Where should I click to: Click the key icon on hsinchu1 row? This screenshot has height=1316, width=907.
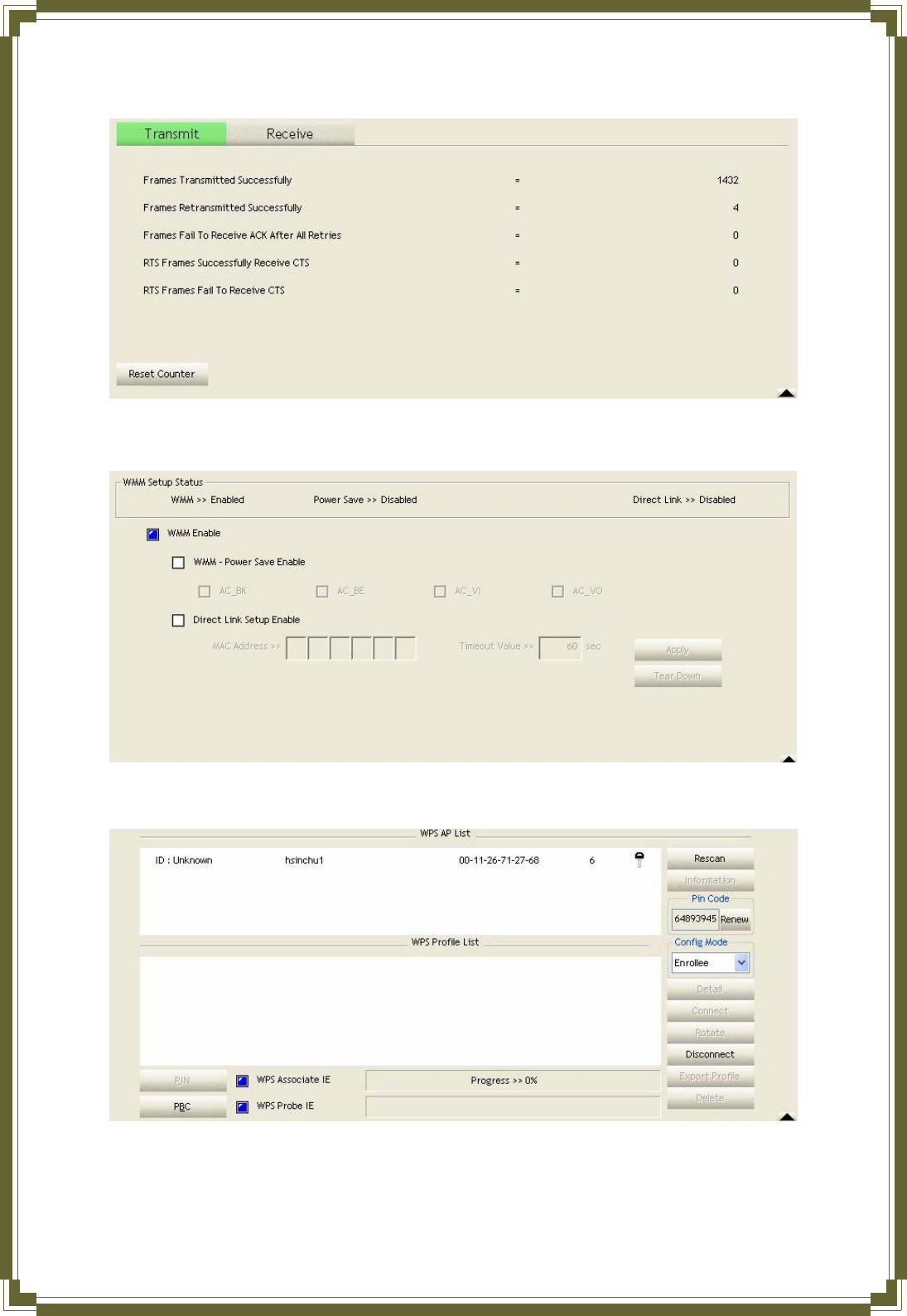(x=639, y=859)
